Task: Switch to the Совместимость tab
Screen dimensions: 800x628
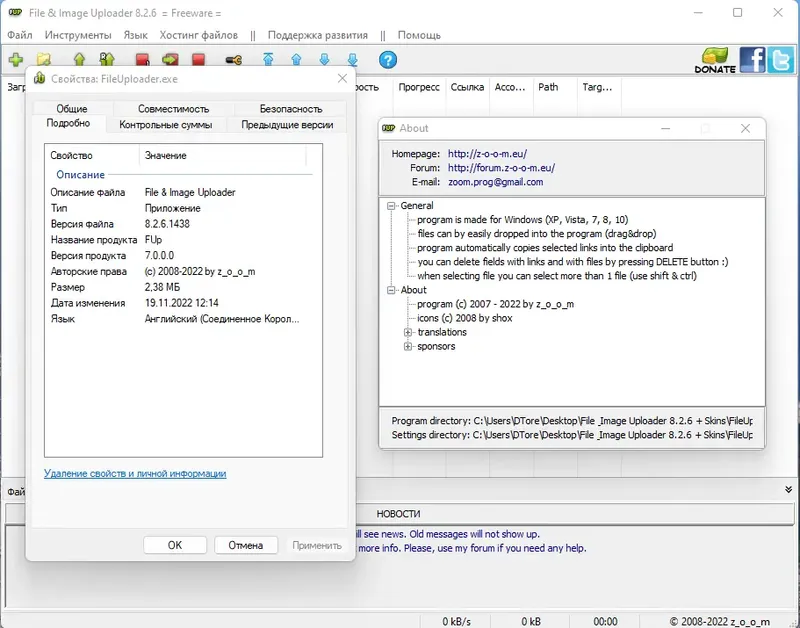Action: (173, 109)
